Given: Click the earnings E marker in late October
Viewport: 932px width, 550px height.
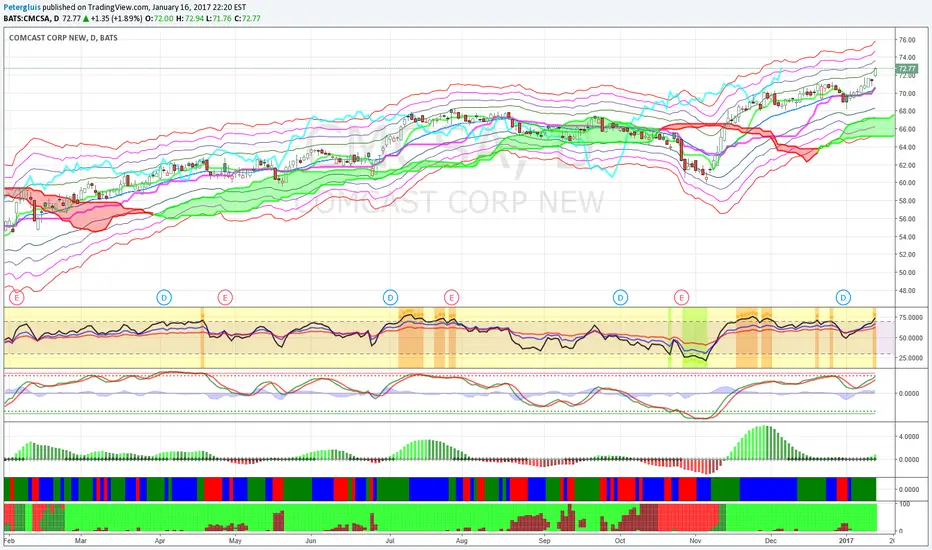Looking at the screenshot, I should 681,297.
